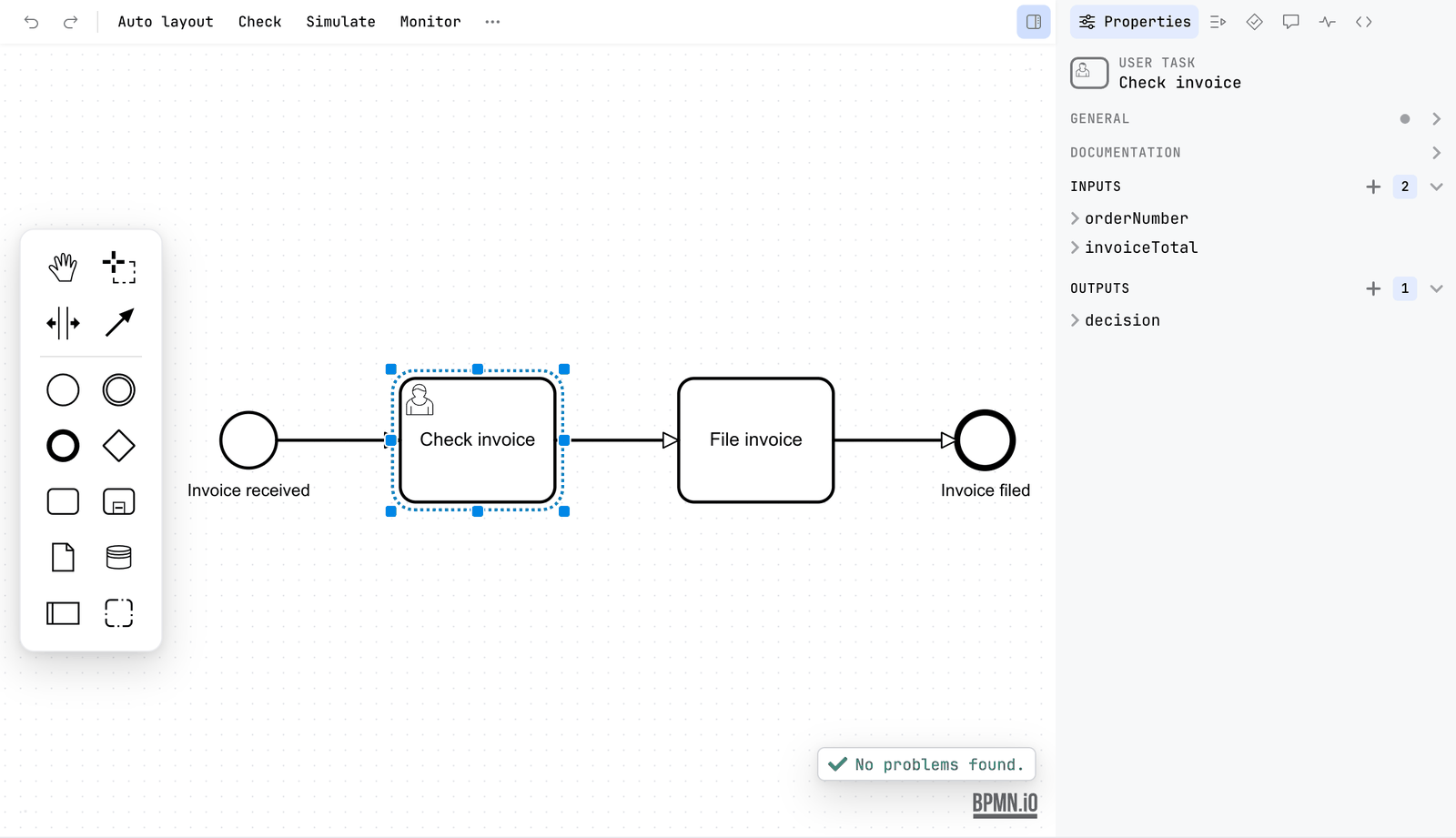Click the redo arrow icon

pyautogui.click(x=70, y=22)
